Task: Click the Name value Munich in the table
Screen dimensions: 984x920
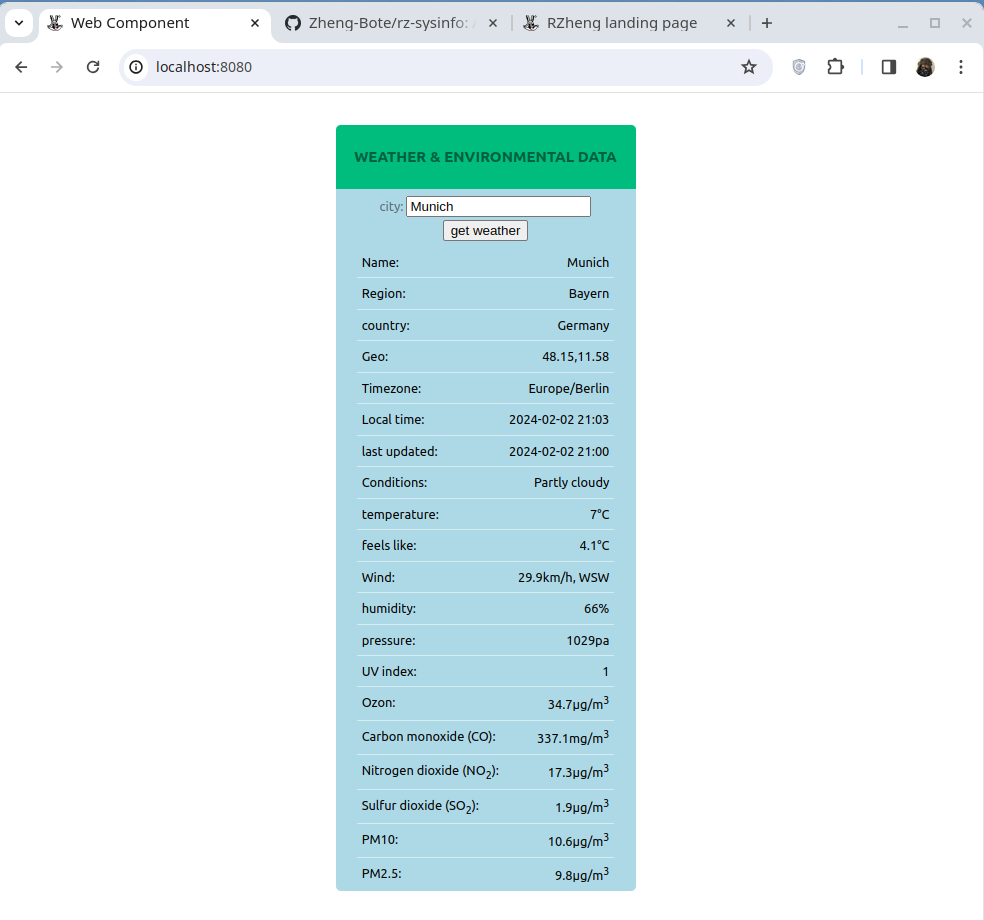Action: tap(588, 262)
